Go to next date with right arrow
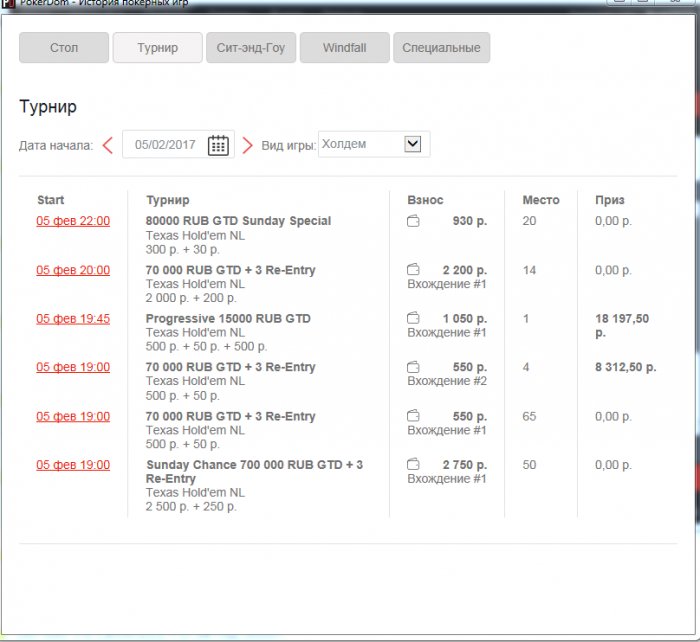 tap(248, 145)
